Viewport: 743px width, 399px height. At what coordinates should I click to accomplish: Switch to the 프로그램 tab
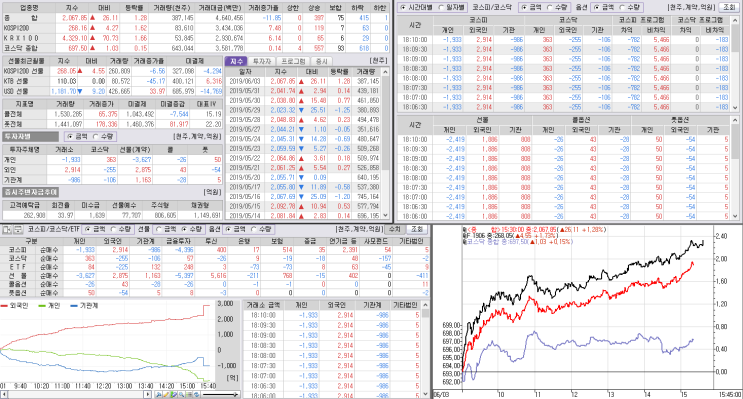pyautogui.click(x=293, y=62)
